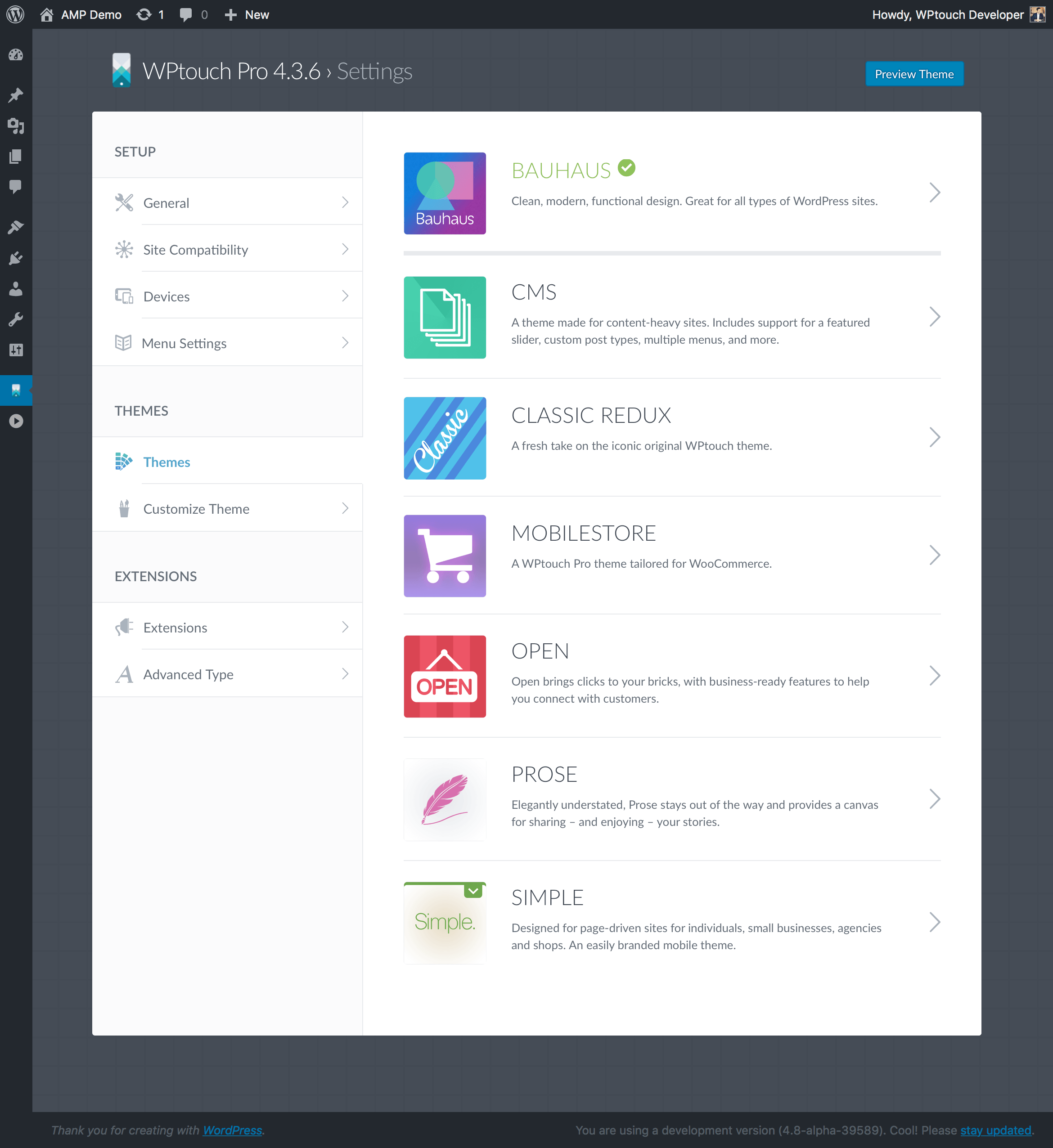
Task: Expand the Site Compatibility chevron
Action: [x=345, y=249]
